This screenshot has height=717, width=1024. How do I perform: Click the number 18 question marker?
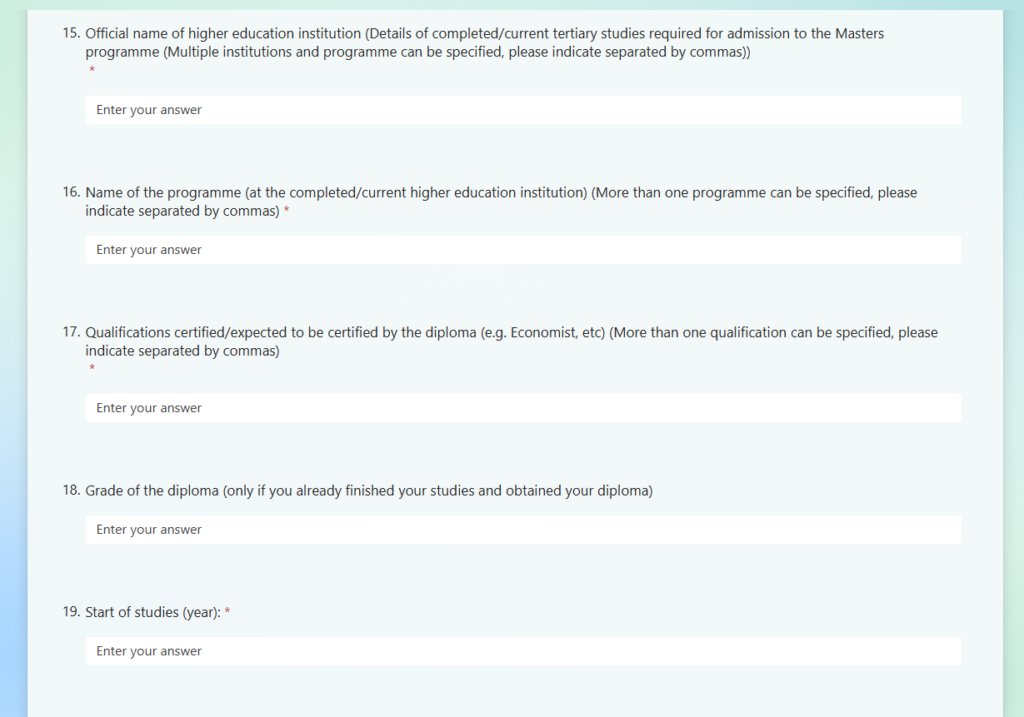tap(71, 490)
